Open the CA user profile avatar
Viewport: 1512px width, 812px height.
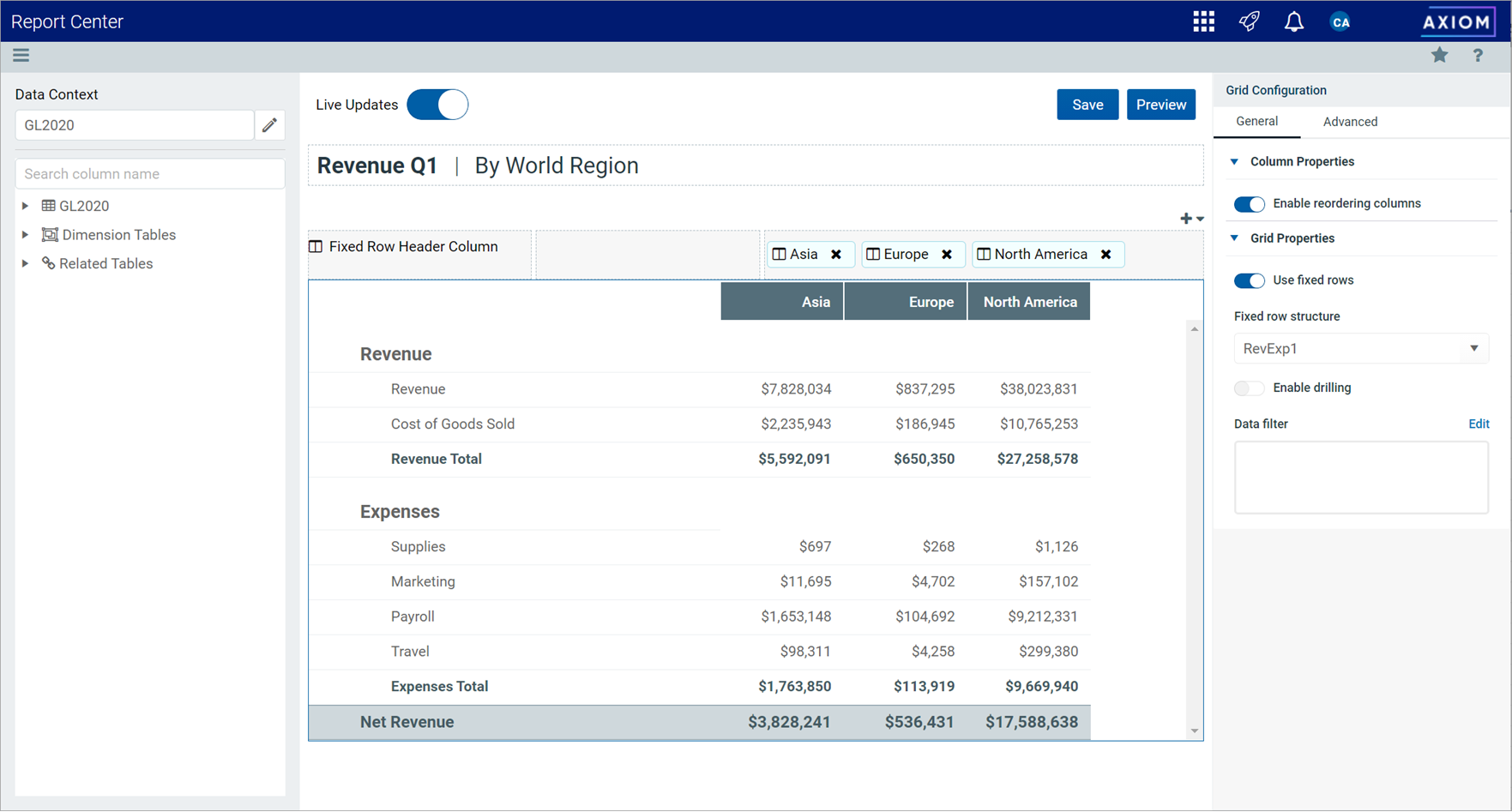(x=1340, y=22)
